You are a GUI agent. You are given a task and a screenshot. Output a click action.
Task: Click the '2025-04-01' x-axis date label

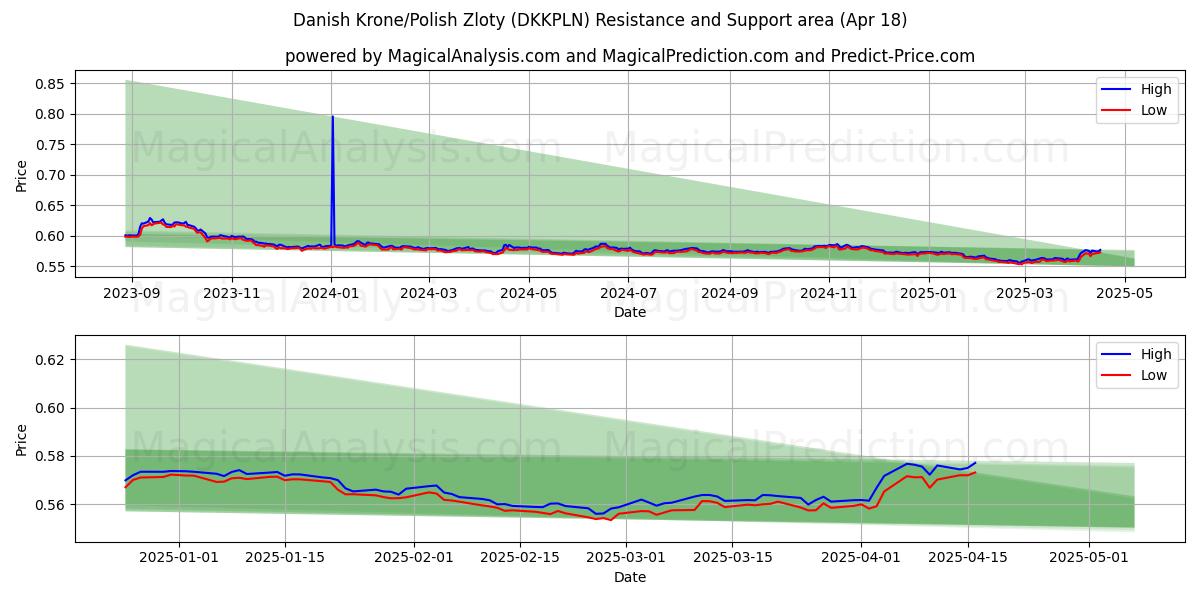click(861, 558)
